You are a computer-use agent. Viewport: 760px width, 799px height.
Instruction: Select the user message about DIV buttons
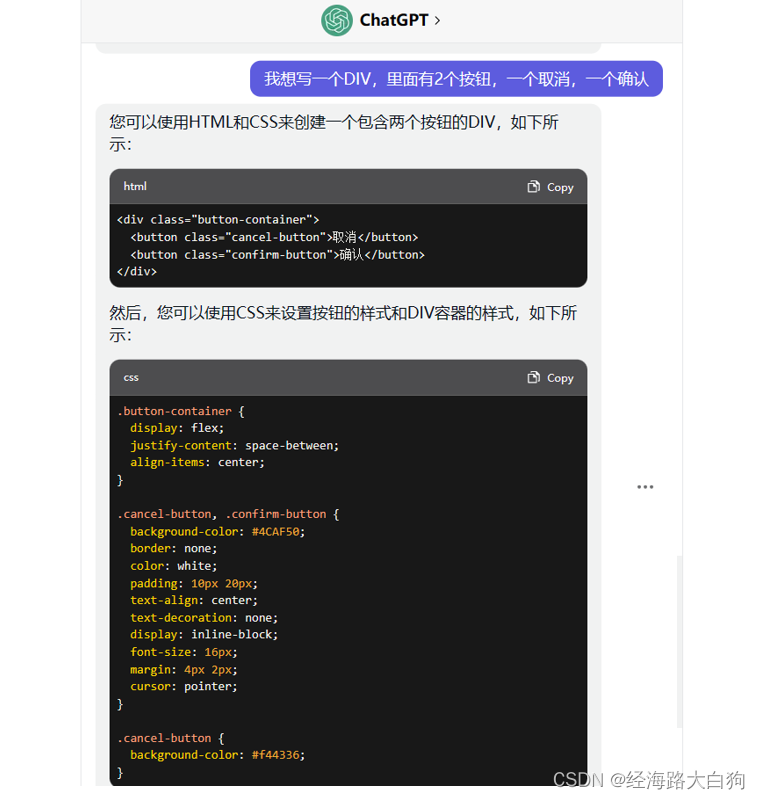click(456, 79)
